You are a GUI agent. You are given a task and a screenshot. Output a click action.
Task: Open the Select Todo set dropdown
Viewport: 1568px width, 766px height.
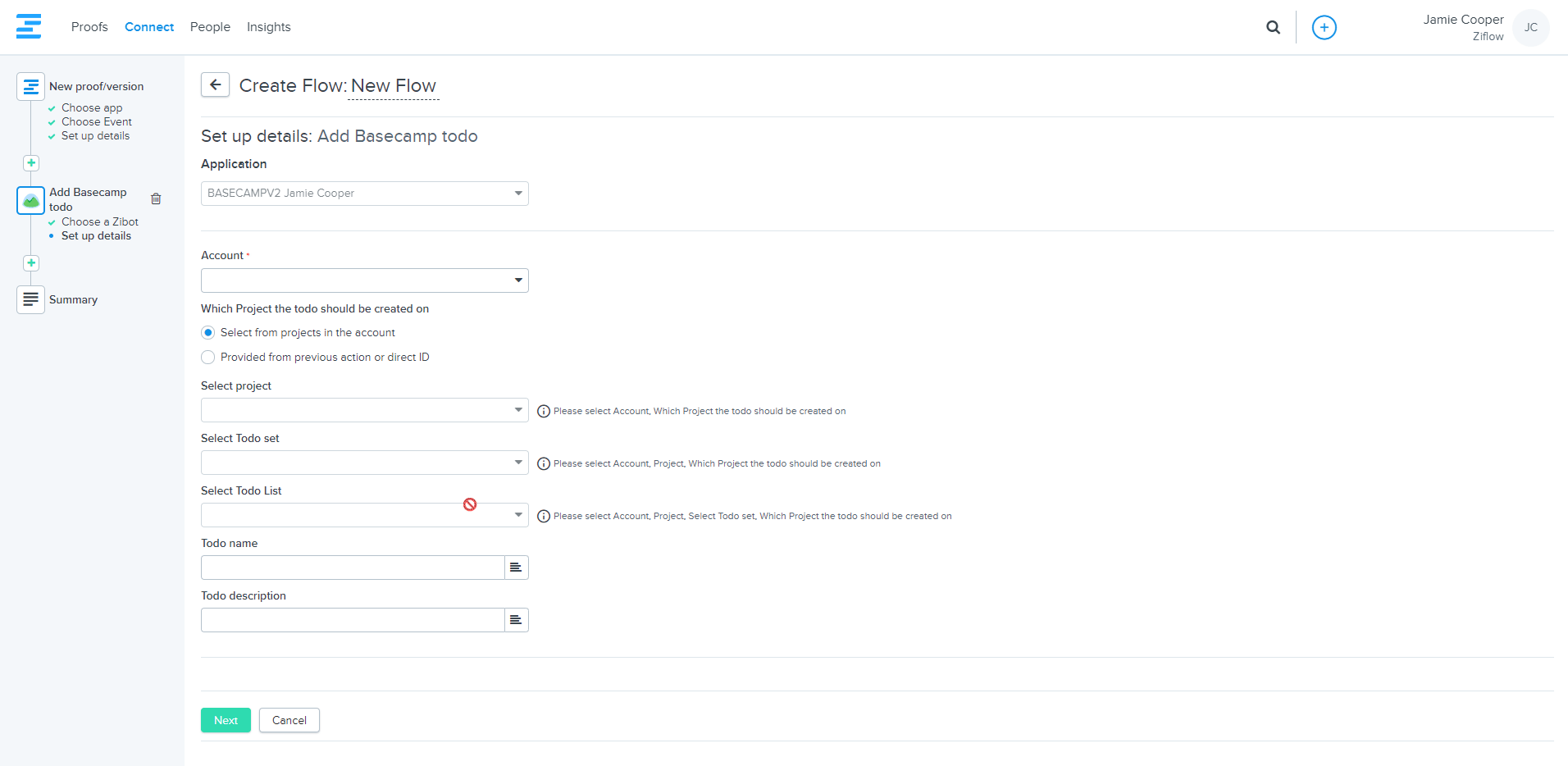point(364,463)
